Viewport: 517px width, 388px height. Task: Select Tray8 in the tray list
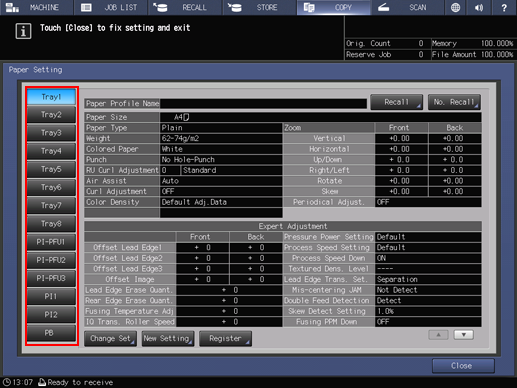point(51,224)
